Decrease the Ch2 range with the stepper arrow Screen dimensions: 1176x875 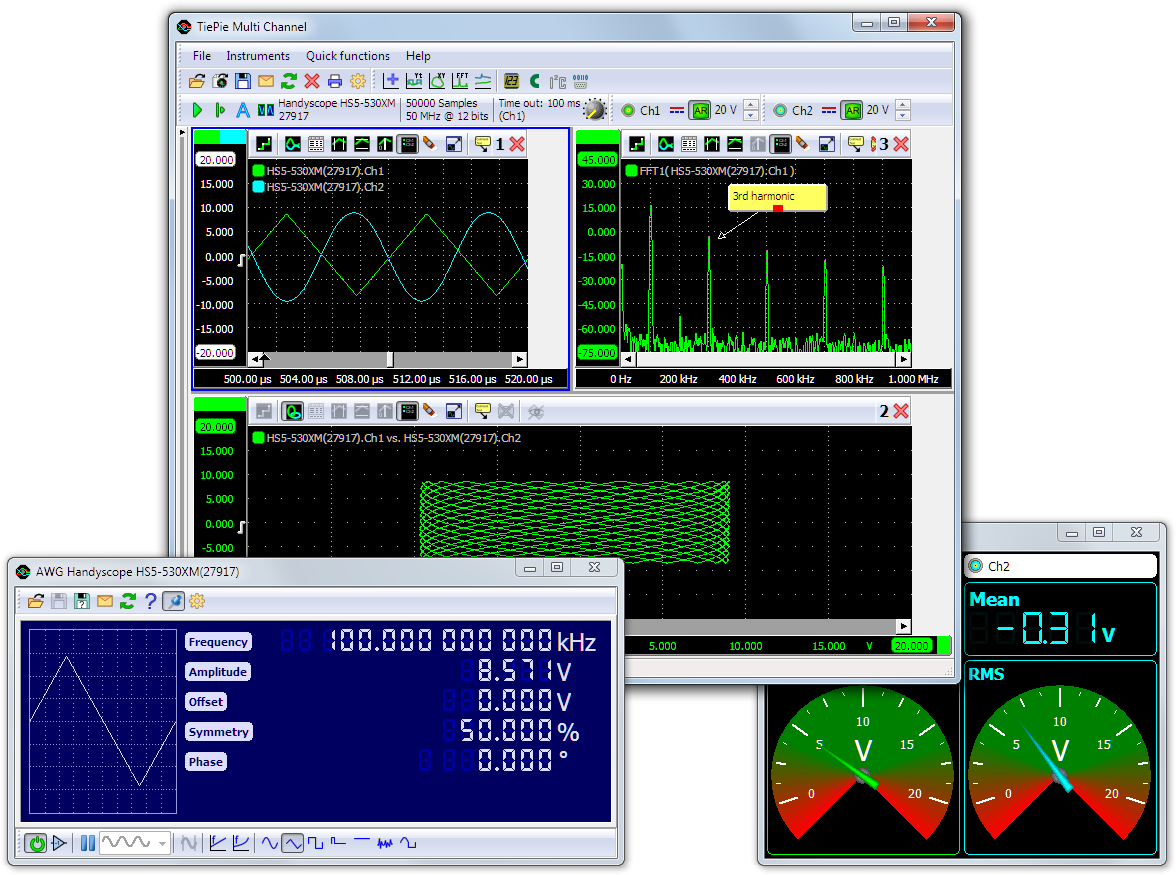(x=903, y=114)
